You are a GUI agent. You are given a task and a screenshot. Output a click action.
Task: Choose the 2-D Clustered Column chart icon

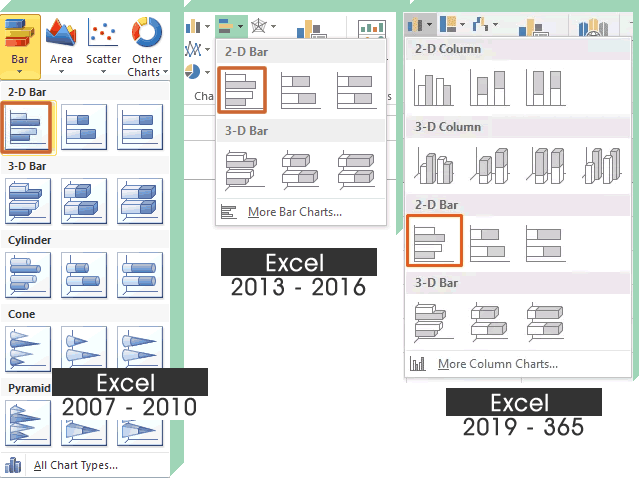tap(434, 87)
